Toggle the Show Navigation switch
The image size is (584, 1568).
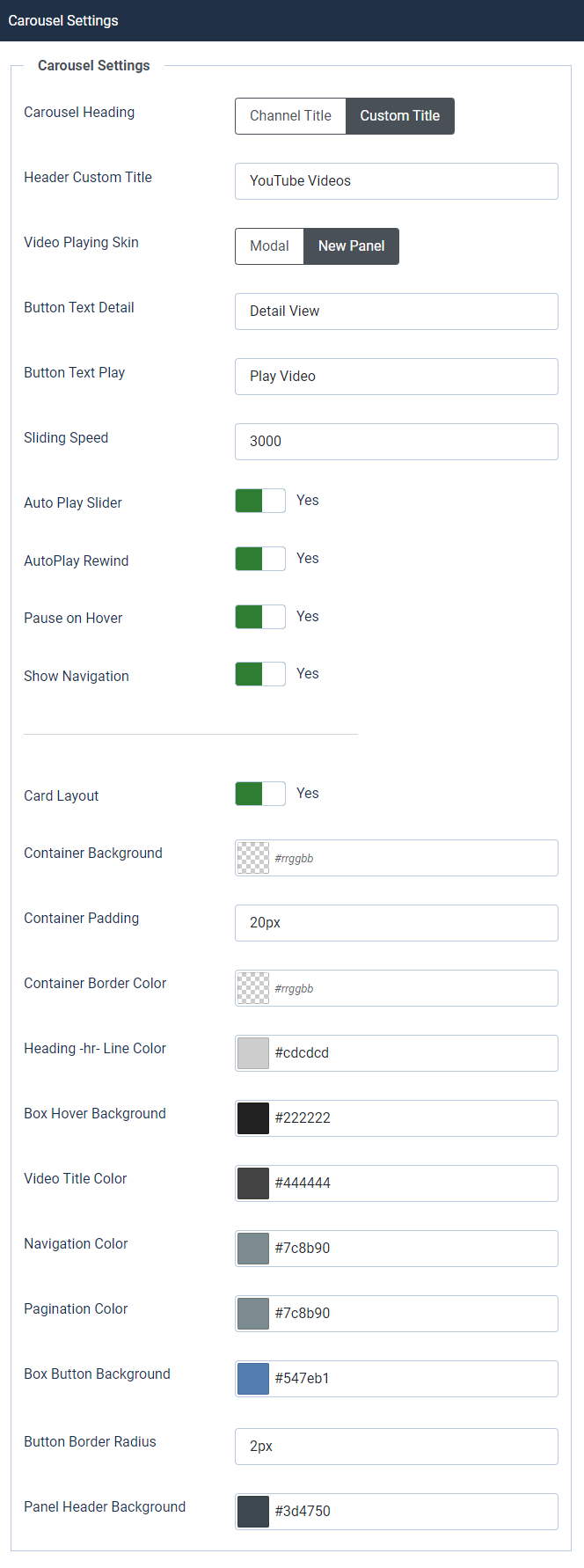(x=260, y=674)
